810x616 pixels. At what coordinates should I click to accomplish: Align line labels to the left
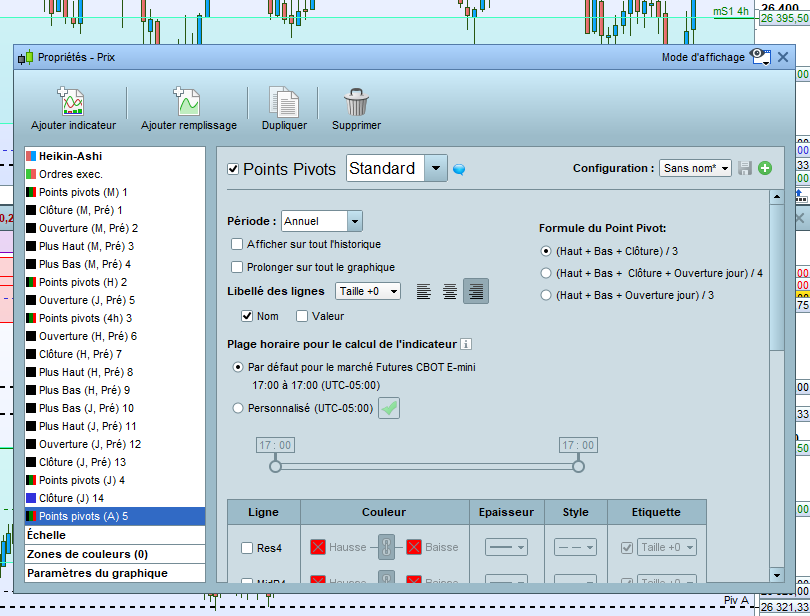(x=424, y=291)
